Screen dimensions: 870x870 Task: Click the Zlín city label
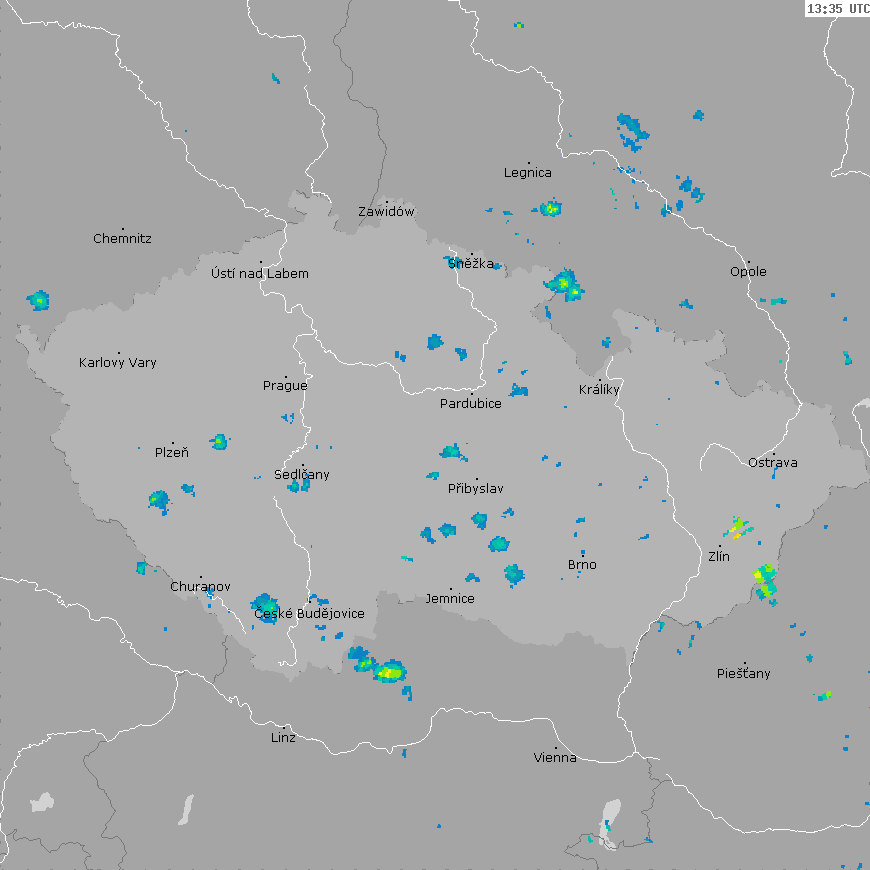[719, 557]
